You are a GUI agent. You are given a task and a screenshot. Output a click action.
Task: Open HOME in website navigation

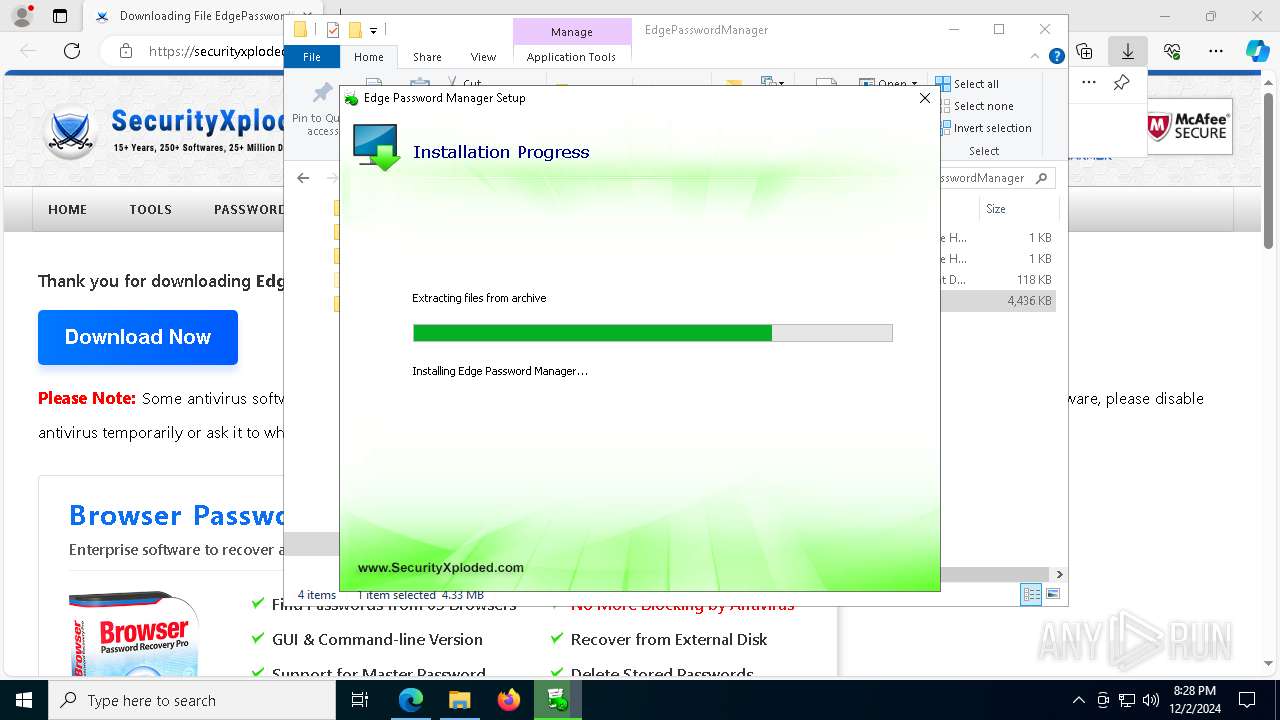pos(68,209)
